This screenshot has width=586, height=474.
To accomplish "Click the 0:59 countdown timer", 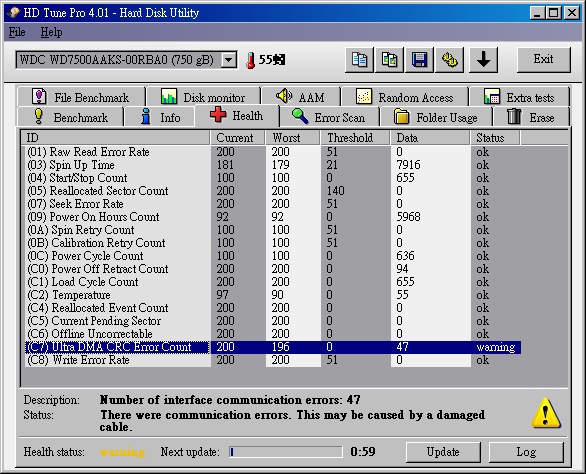I will tap(363, 452).
